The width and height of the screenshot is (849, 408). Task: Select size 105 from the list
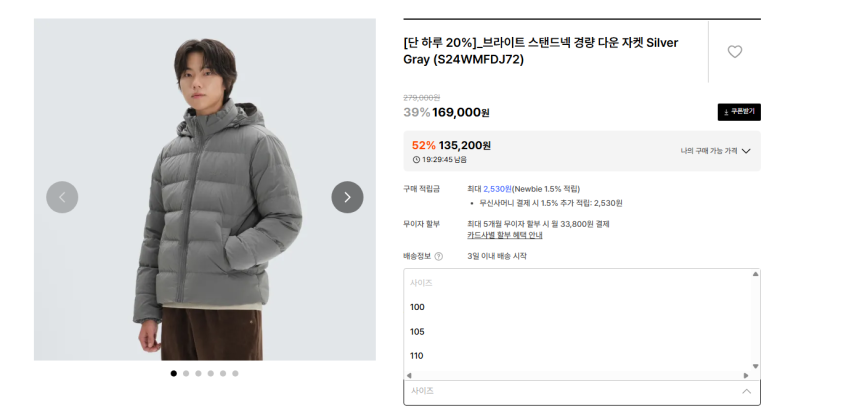(x=418, y=331)
